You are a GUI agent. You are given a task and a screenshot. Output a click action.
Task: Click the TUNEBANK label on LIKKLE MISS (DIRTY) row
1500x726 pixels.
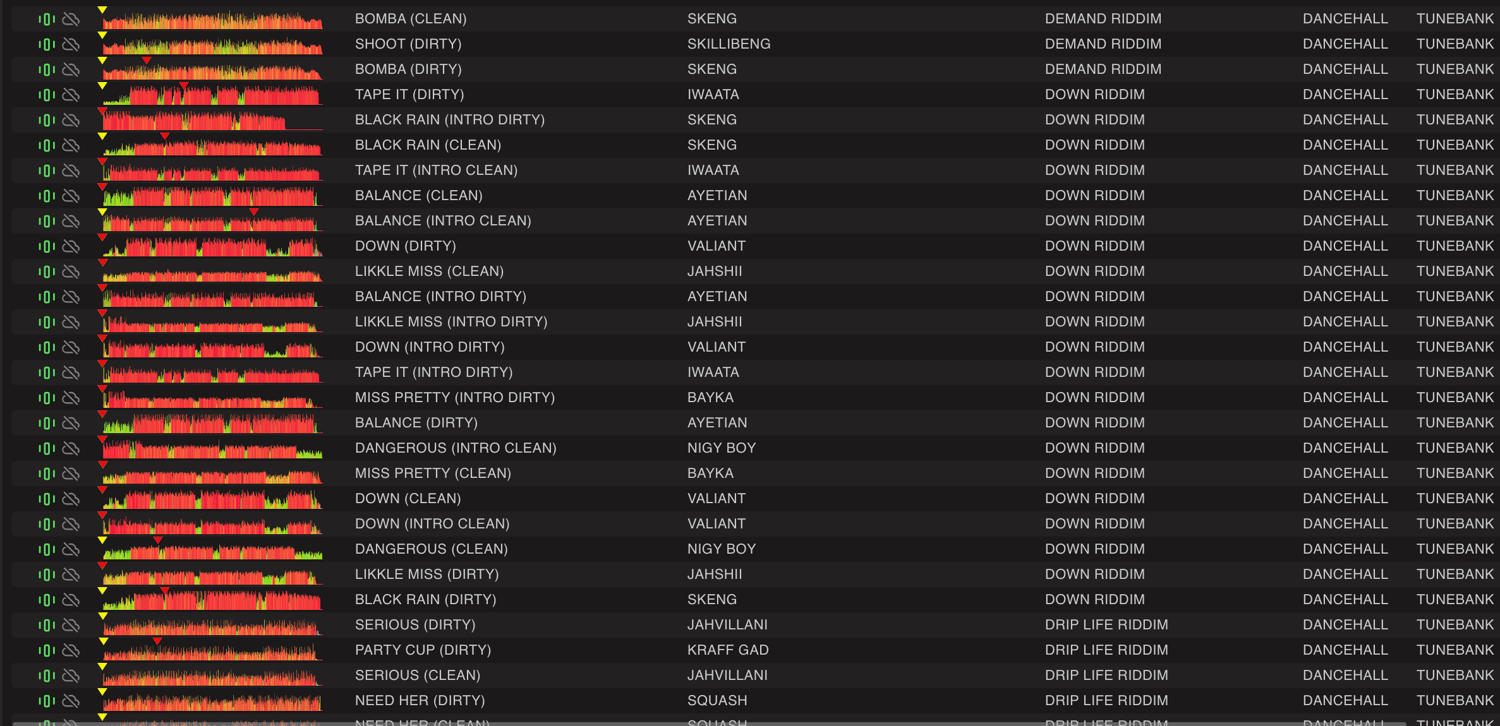point(1454,574)
